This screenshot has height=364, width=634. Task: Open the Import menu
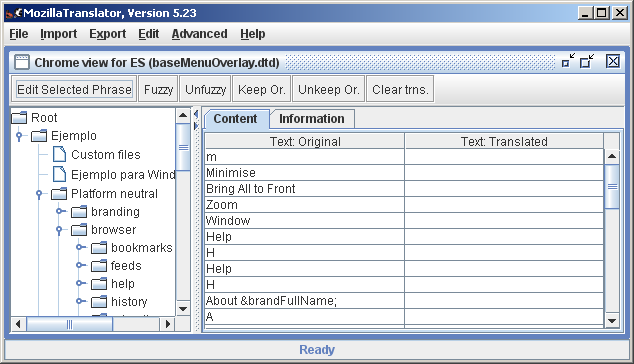click(59, 34)
